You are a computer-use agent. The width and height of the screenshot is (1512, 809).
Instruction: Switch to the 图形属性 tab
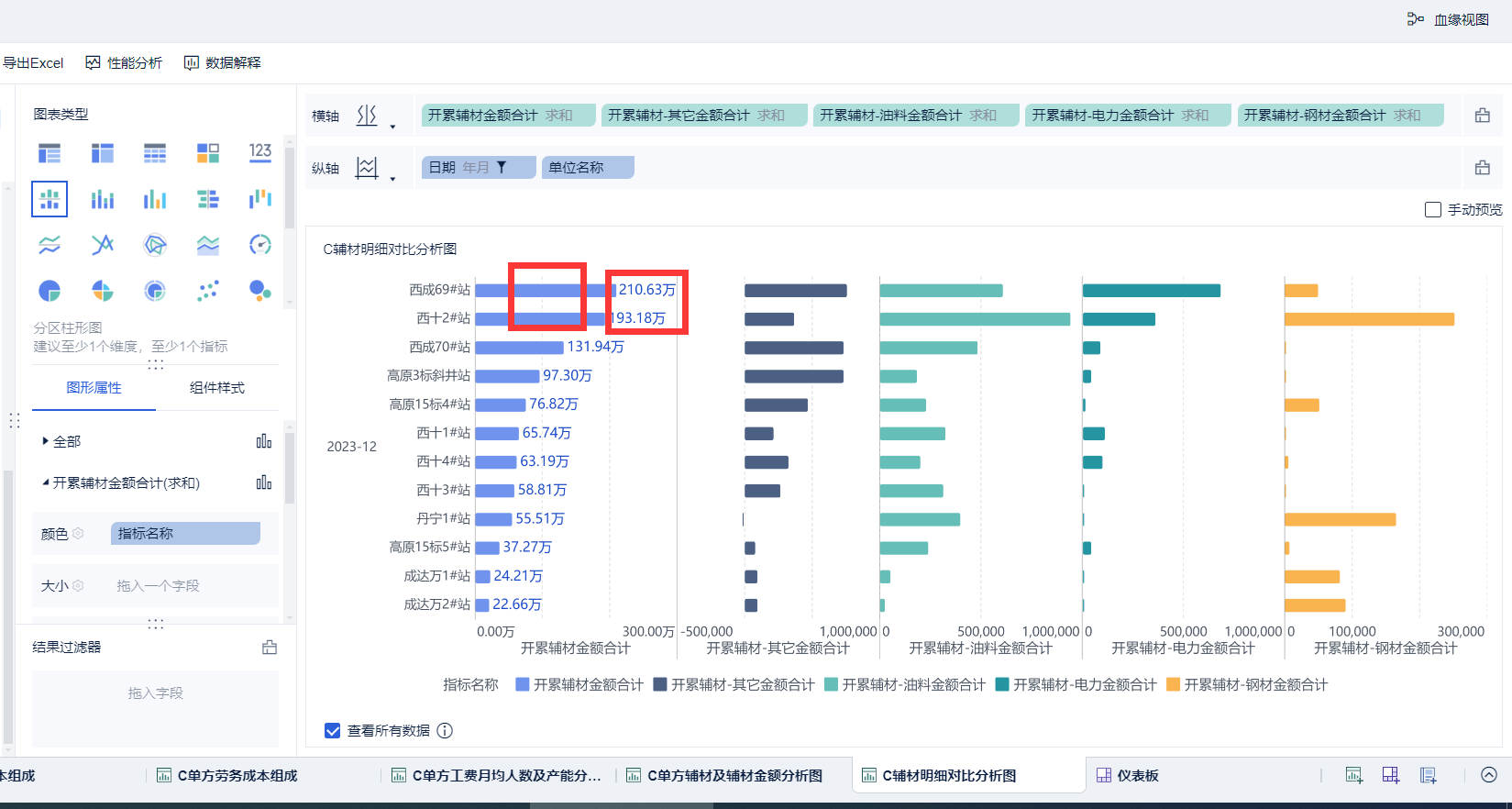click(x=94, y=388)
